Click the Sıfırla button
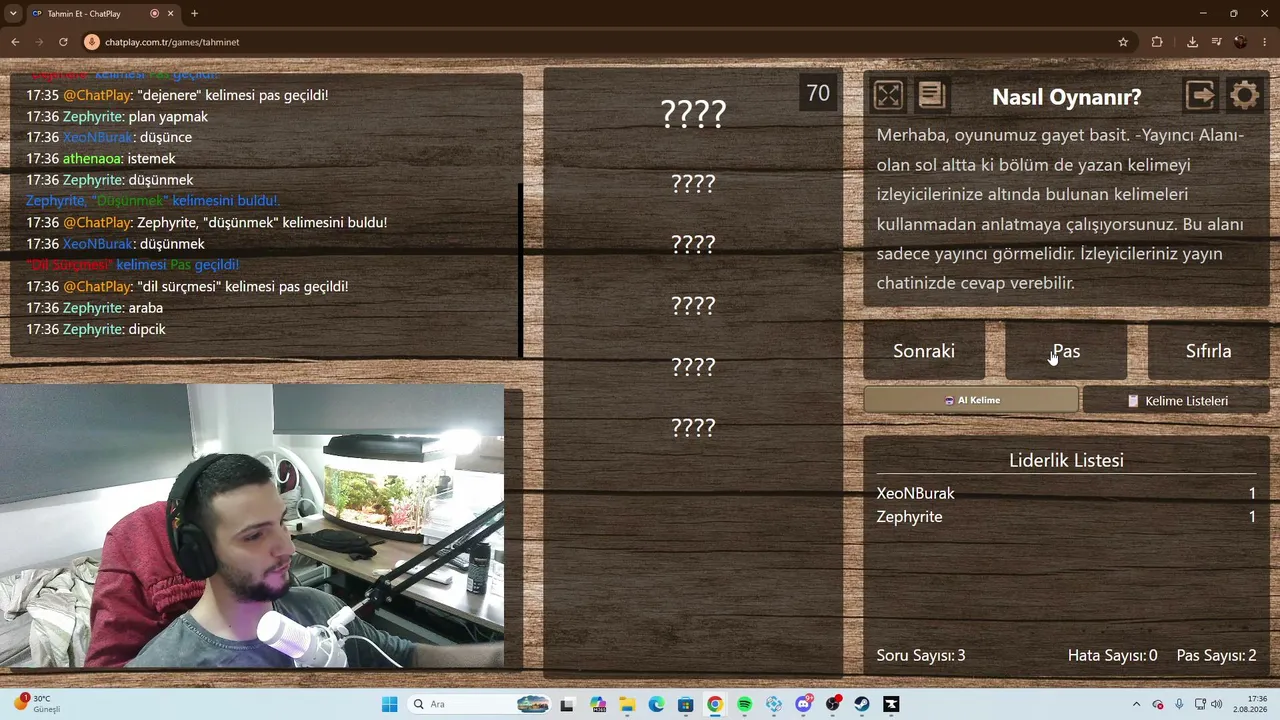 coord(1208,351)
